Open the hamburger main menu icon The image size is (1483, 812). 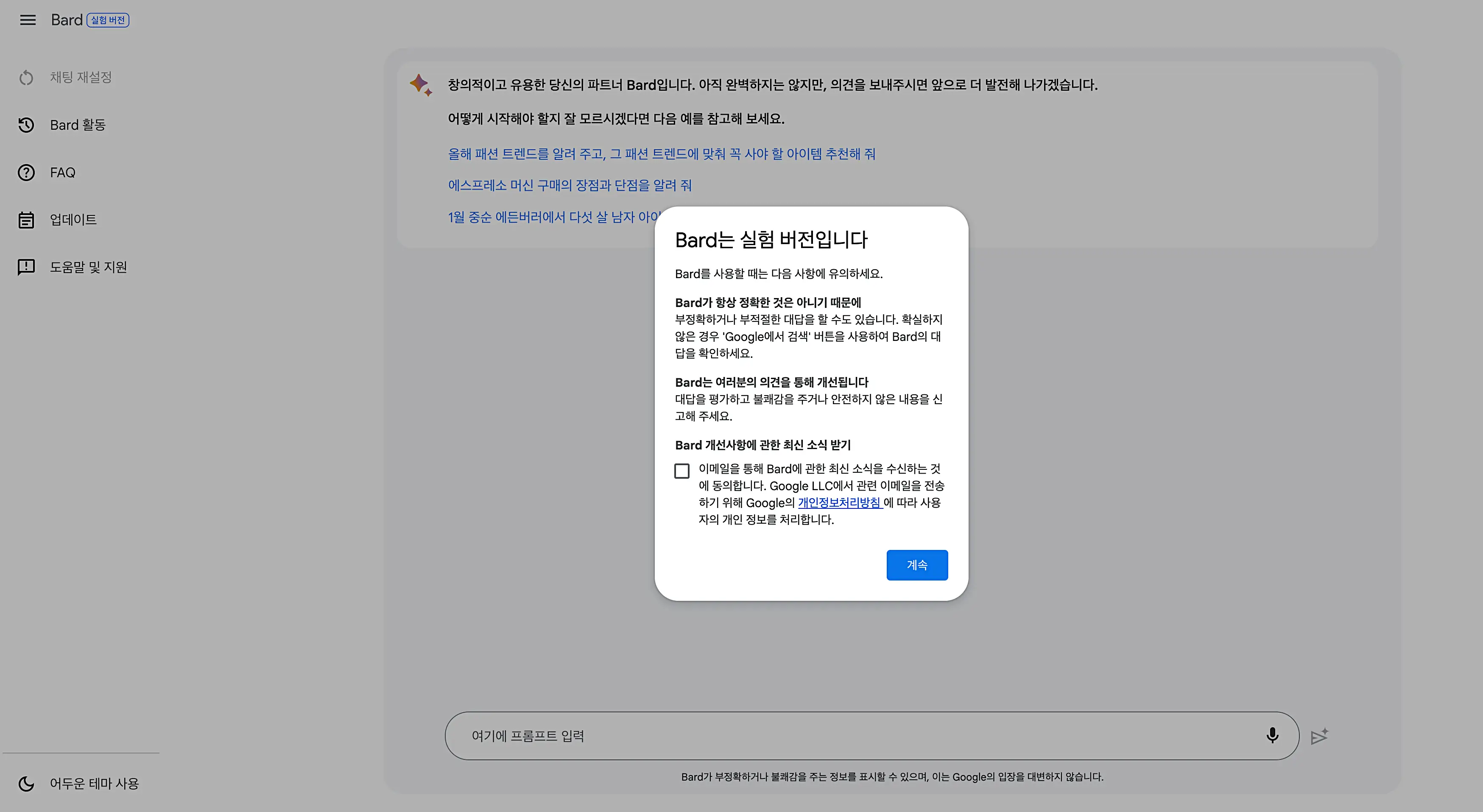coord(28,20)
